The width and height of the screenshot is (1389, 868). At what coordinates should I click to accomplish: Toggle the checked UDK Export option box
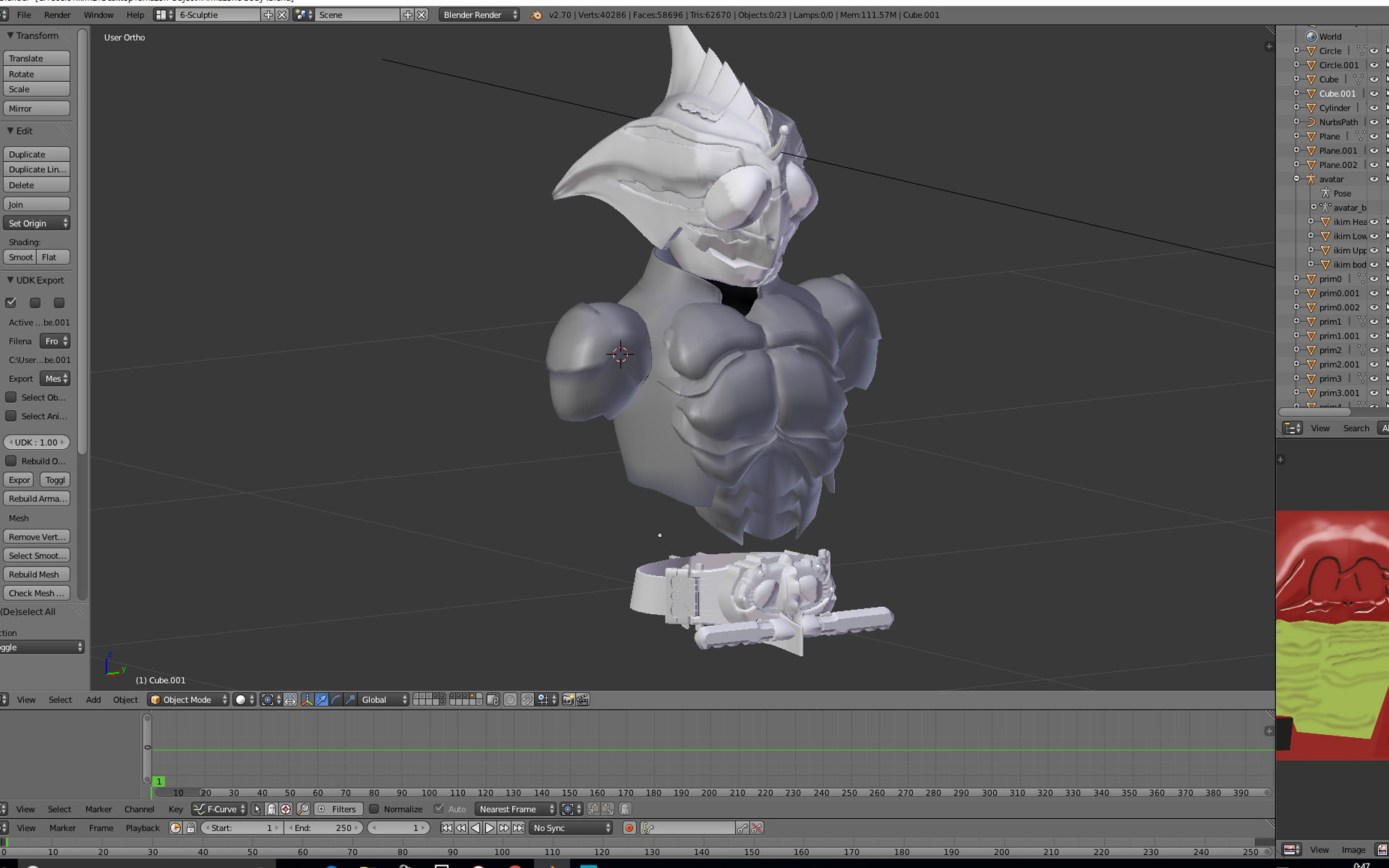point(11,302)
